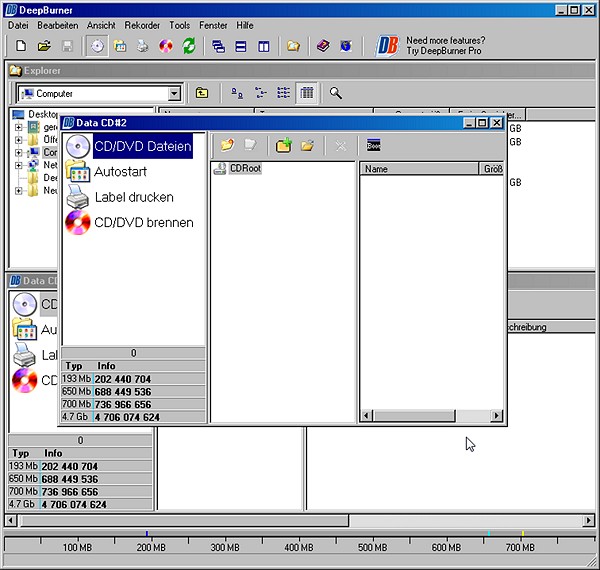Click the 4.7 Gb row in Data CD#2
The image size is (600, 570).
coord(133,417)
